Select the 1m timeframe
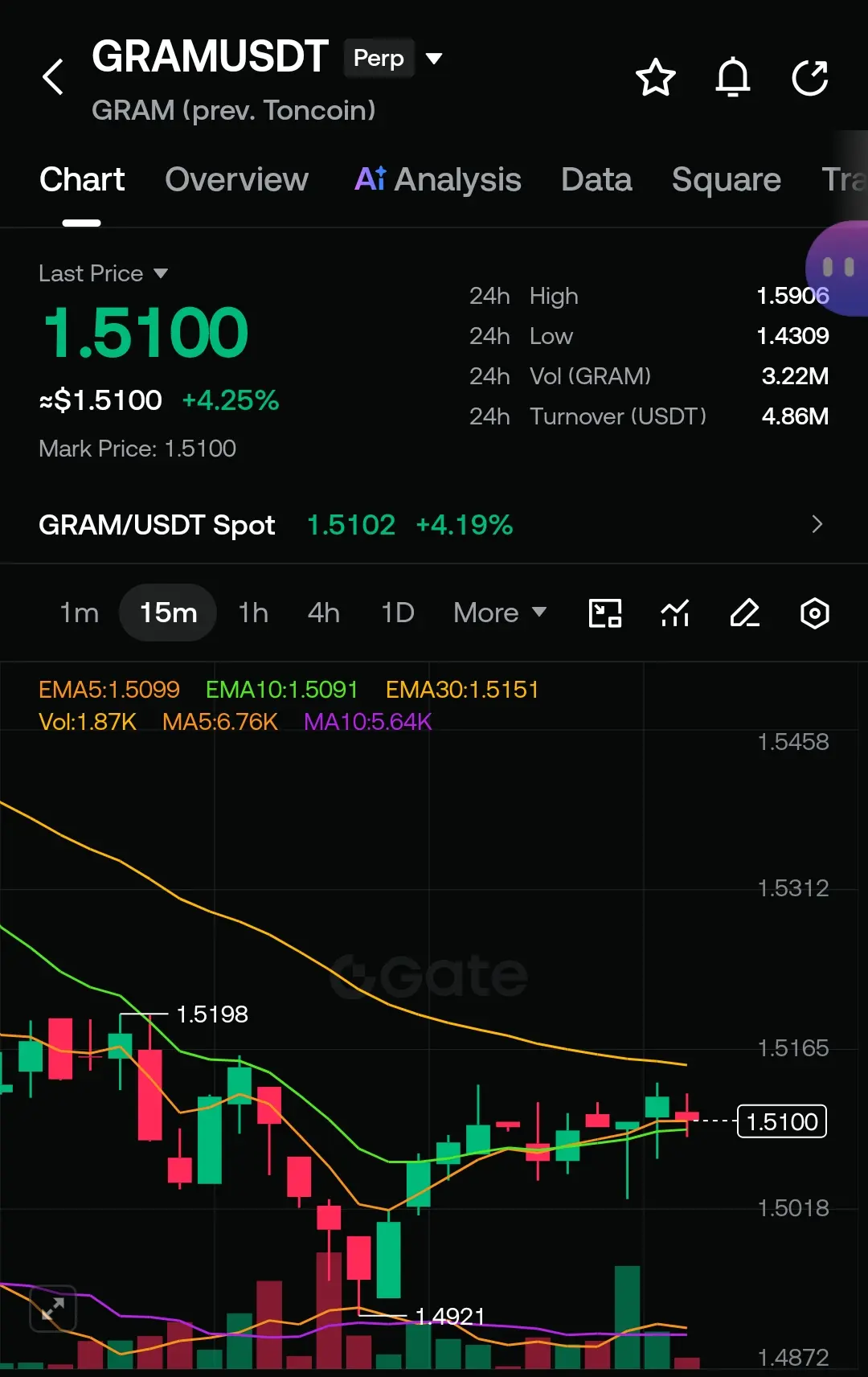 tap(80, 613)
